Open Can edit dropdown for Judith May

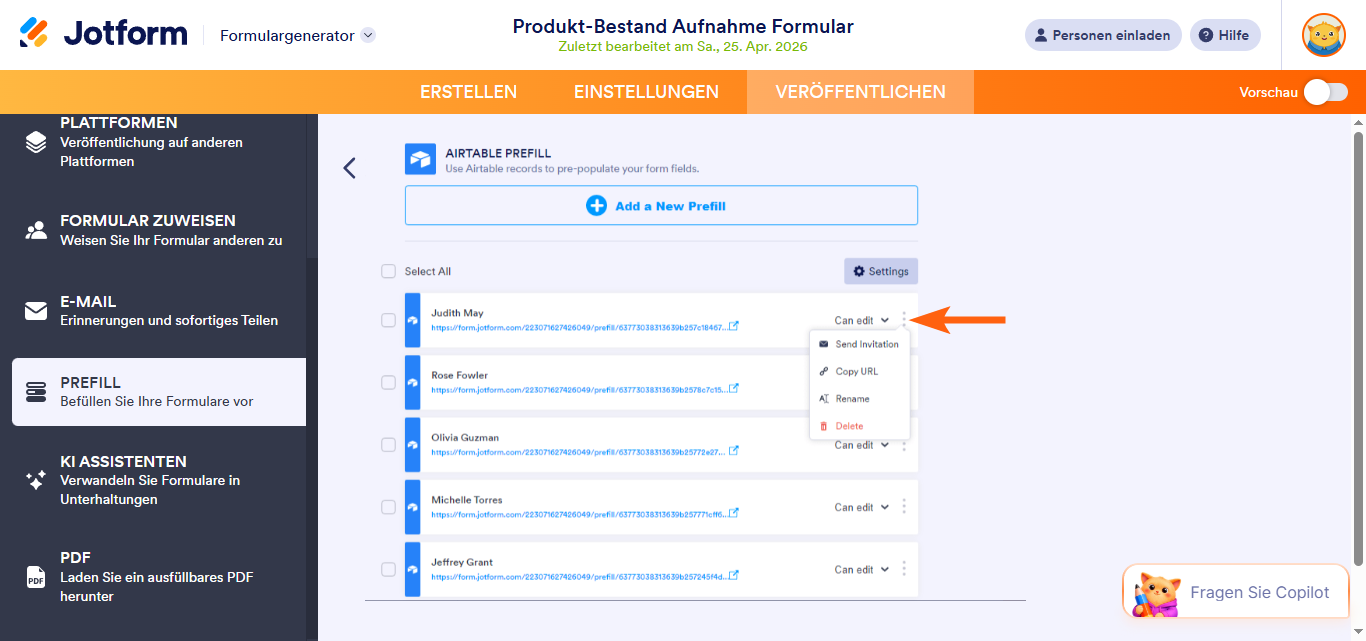click(861, 321)
